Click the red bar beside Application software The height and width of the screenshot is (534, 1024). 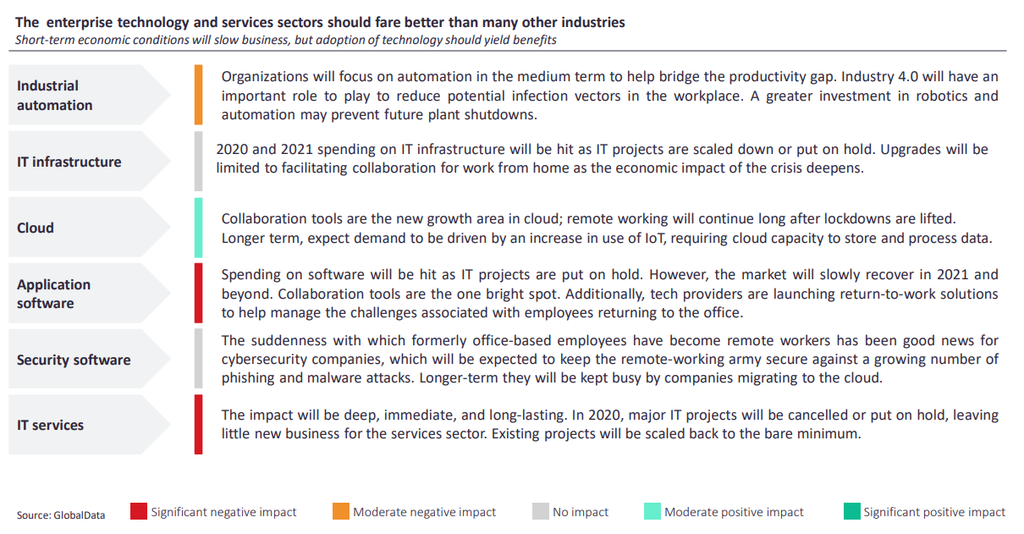(x=199, y=293)
